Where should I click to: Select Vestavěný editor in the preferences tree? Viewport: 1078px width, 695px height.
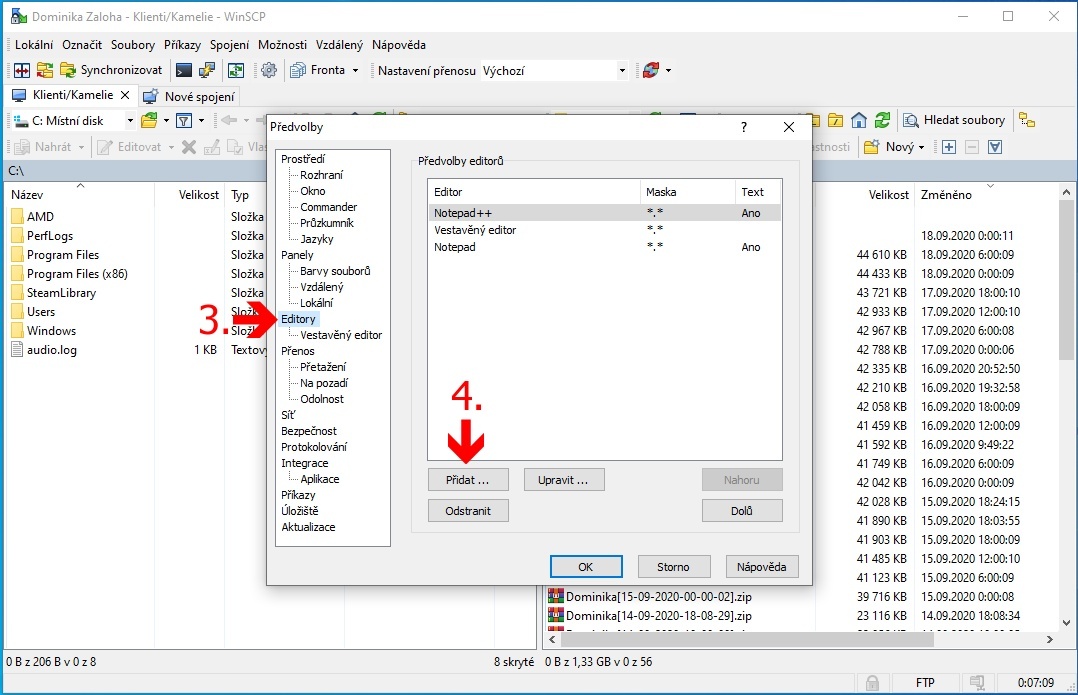(340, 335)
